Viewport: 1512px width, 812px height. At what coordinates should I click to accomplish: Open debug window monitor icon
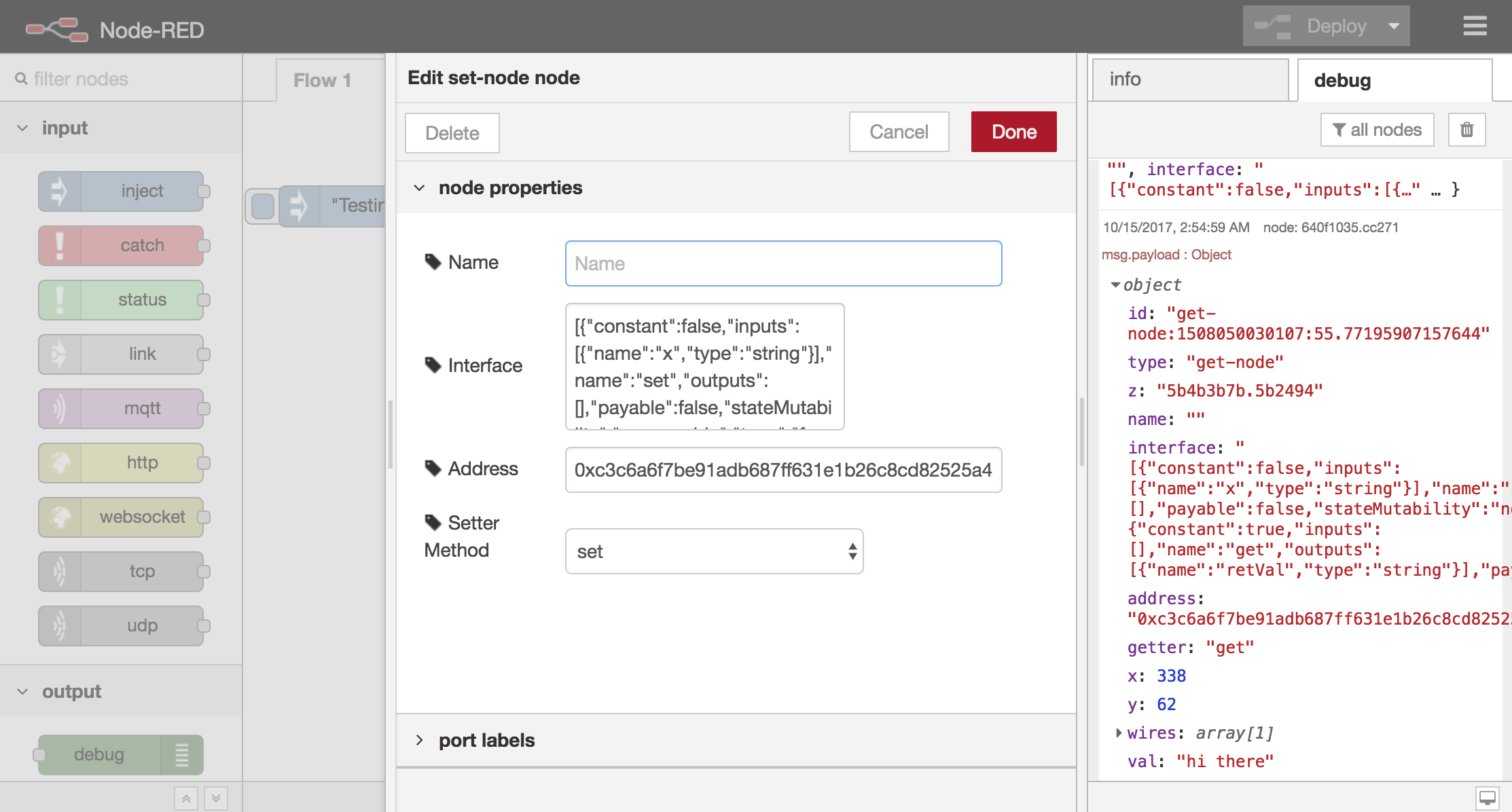(1487, 798)
